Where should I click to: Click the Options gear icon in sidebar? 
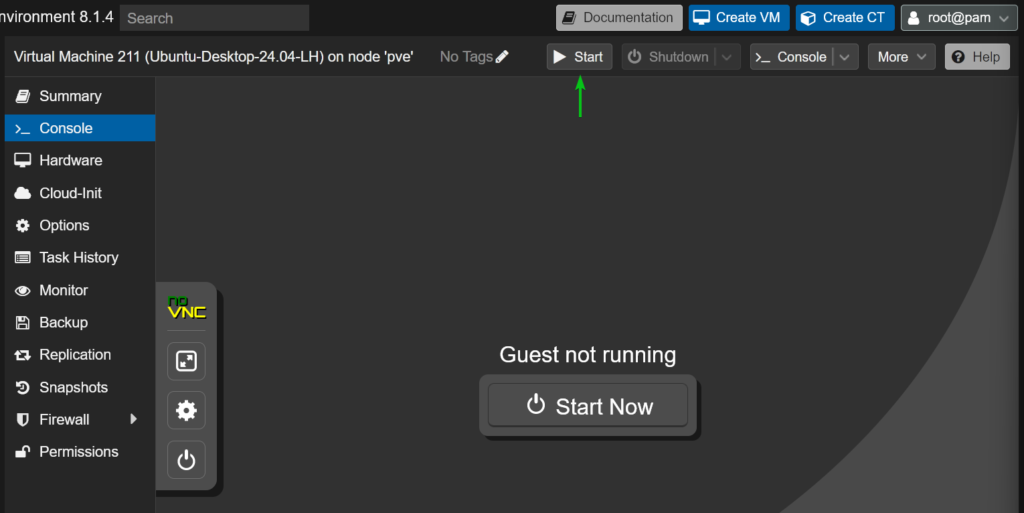22,225
